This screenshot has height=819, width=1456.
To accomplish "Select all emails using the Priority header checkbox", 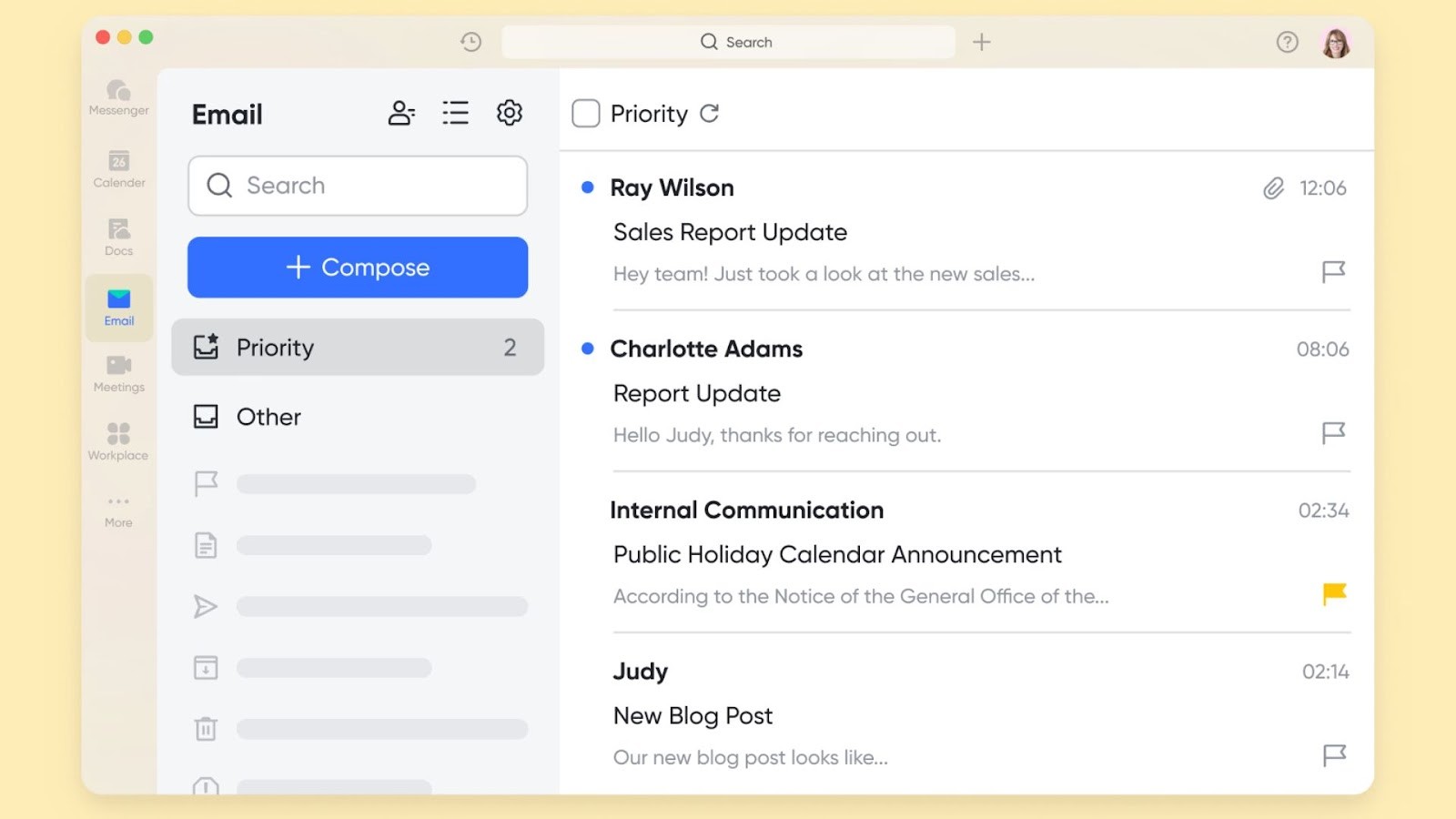I will click(585, 113).
